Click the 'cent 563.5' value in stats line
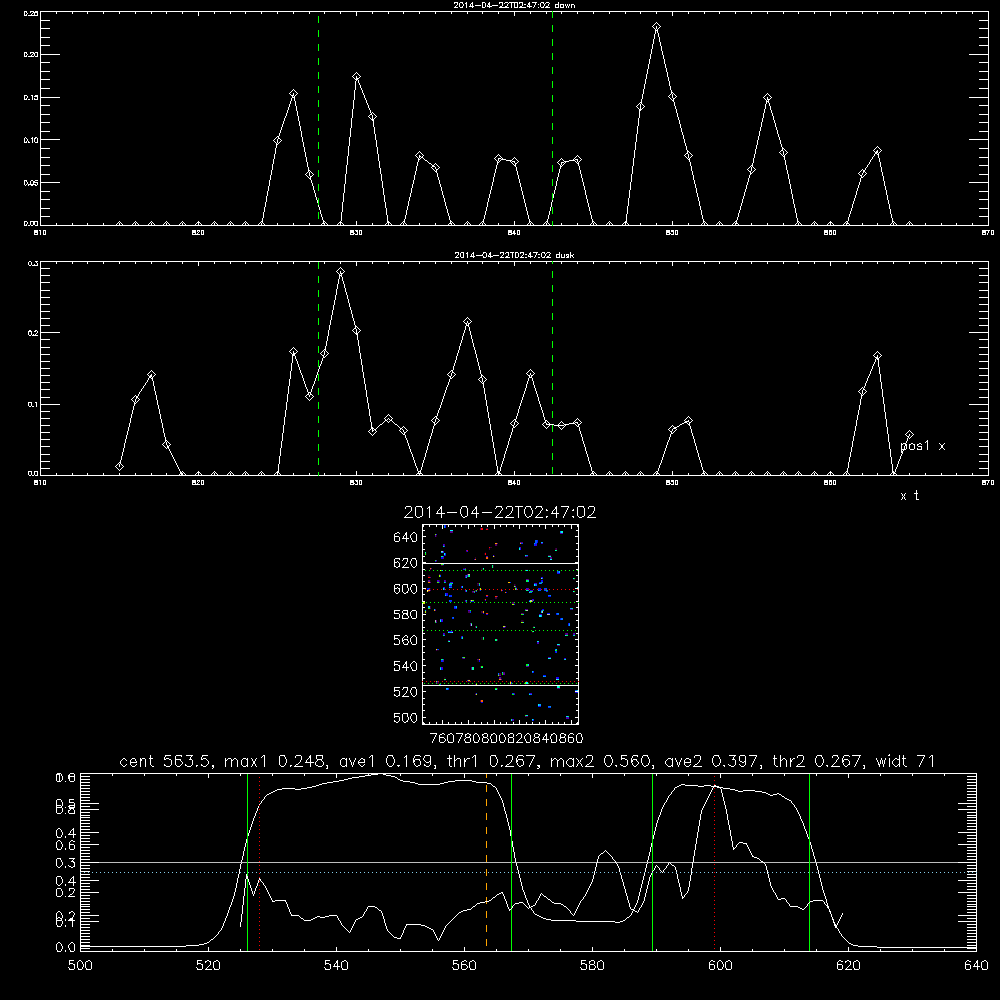Image resolution: width=1000 pixels, height=1000 pixels. tap(166, 761)
